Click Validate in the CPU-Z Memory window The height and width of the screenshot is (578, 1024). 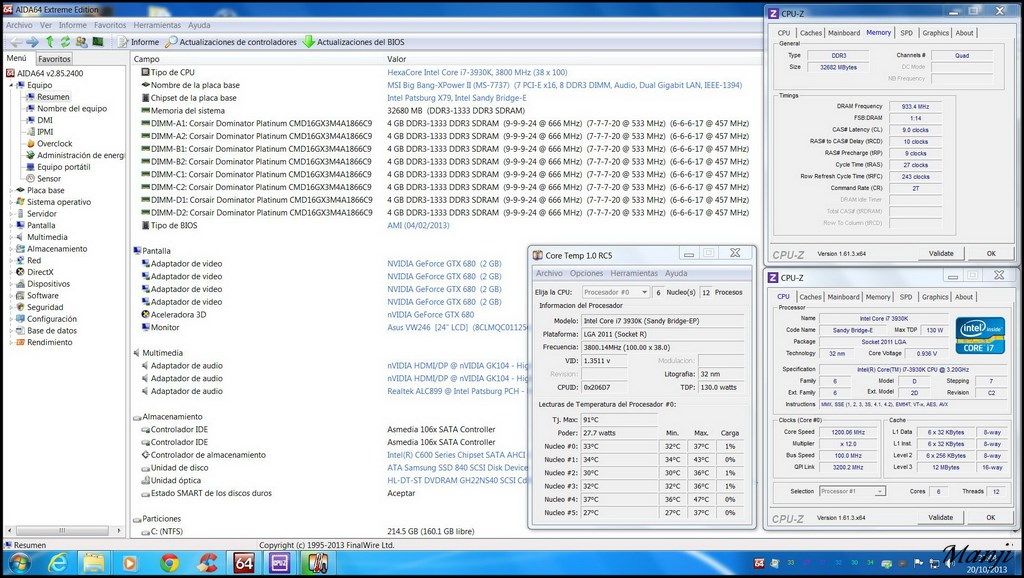(940, 253)
